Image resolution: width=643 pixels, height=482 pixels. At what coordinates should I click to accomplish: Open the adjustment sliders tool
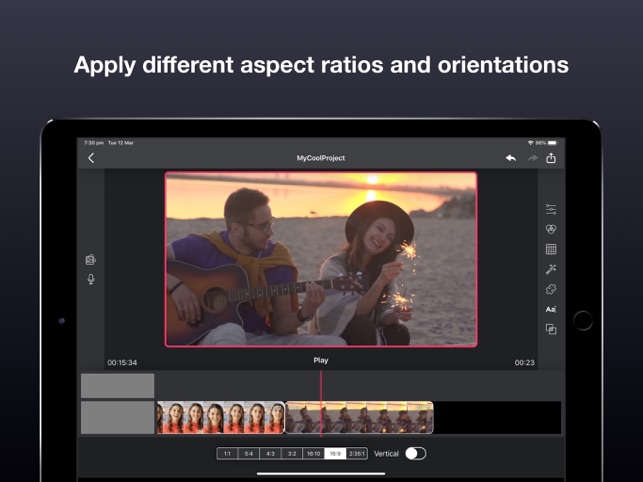pos(551,209)
